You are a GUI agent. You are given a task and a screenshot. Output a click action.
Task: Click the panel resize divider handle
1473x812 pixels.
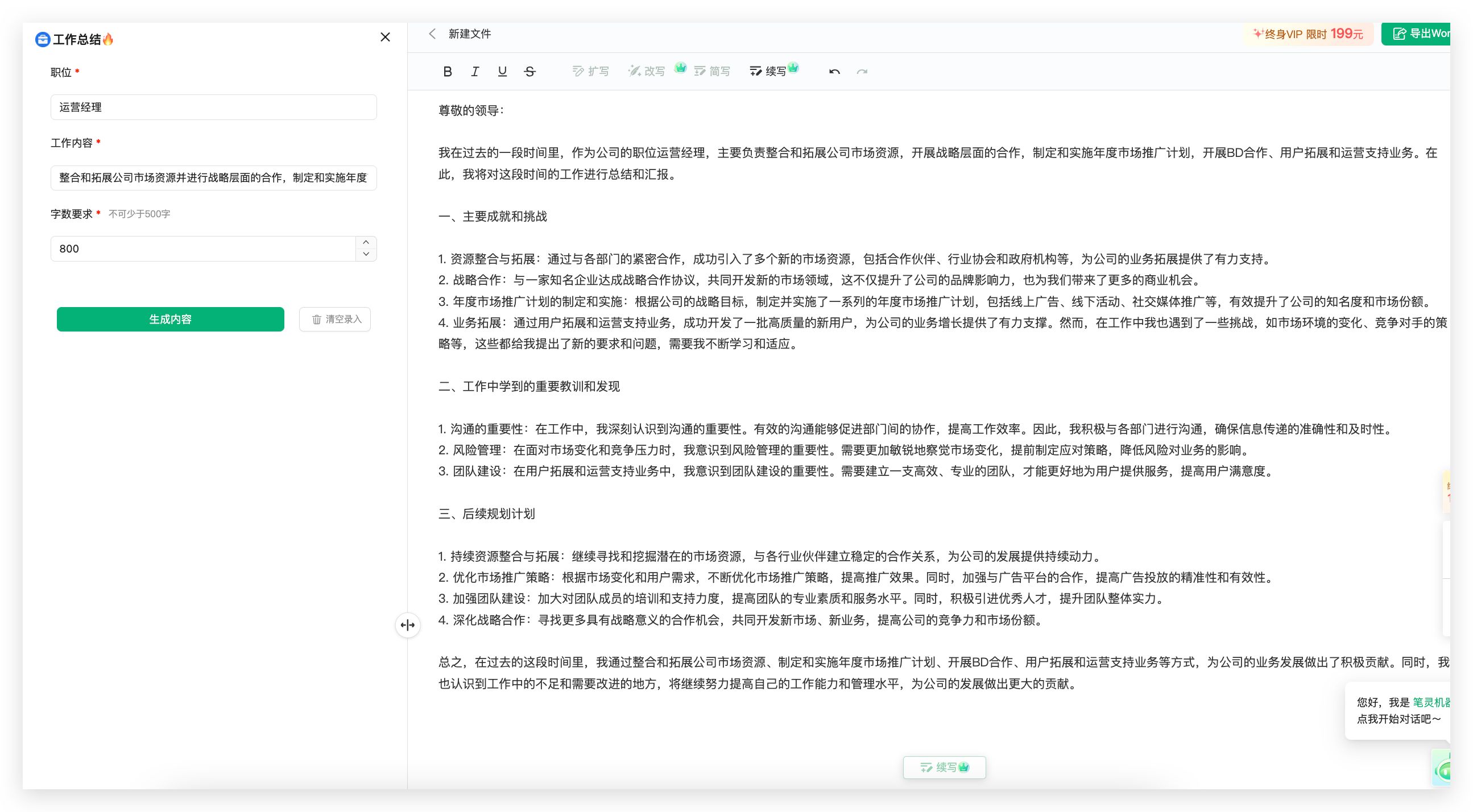pyautogui.click(x=408, y=625)
